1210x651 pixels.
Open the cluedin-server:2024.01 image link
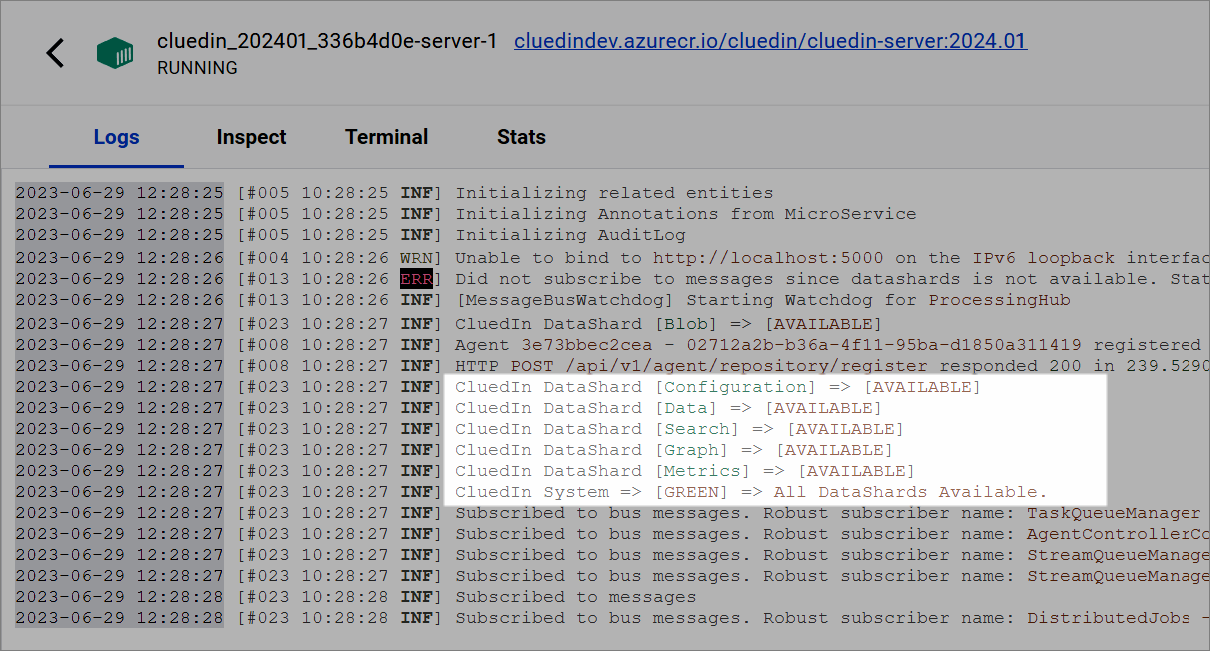(770, 41)
